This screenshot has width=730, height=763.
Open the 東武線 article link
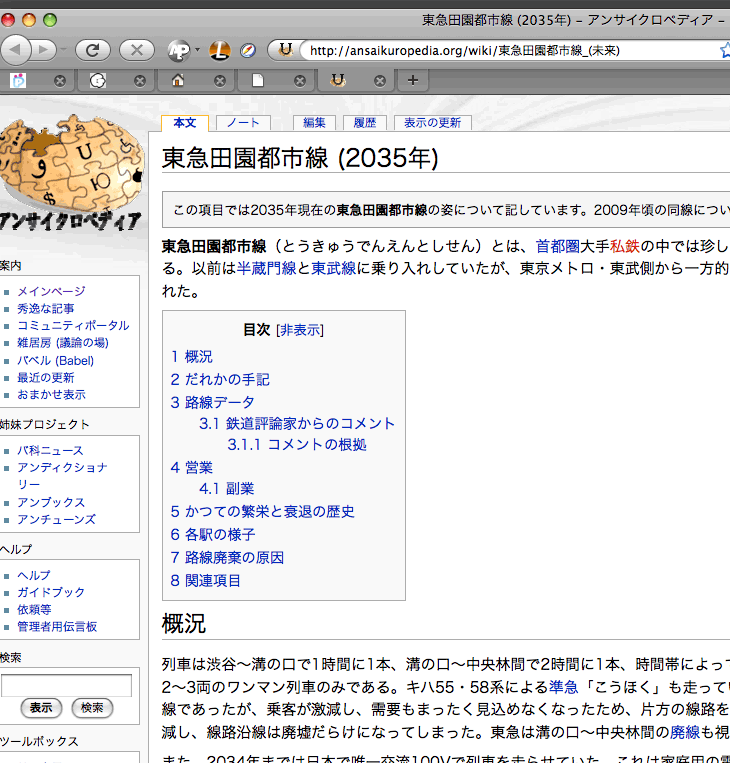point(333,268)
